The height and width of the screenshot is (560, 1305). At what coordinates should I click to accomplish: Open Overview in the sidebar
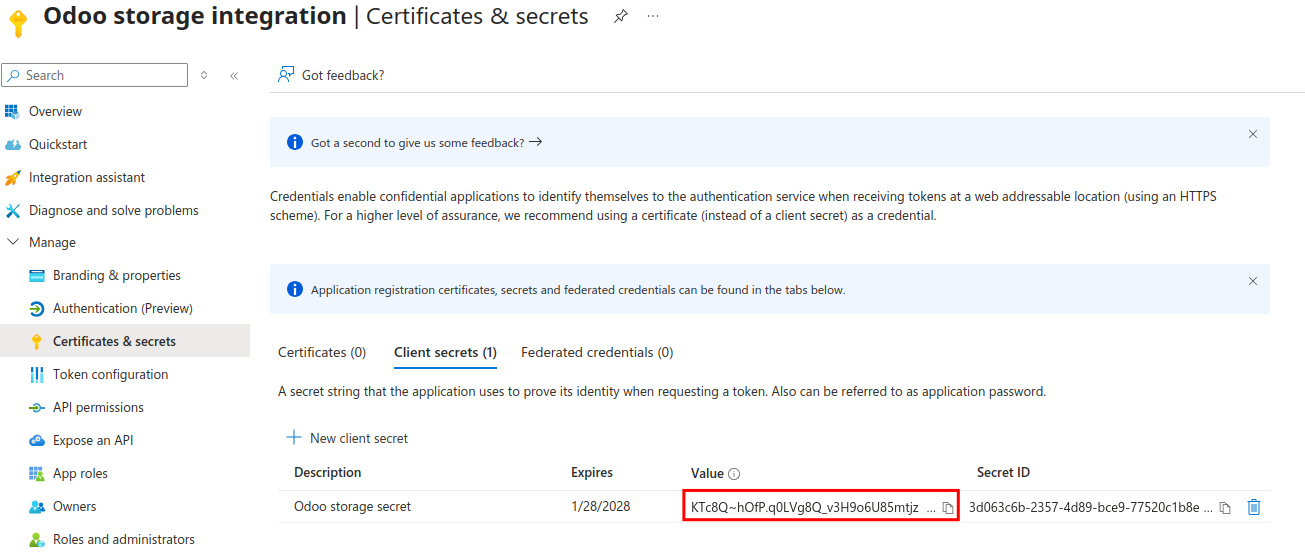coord(55,111)
